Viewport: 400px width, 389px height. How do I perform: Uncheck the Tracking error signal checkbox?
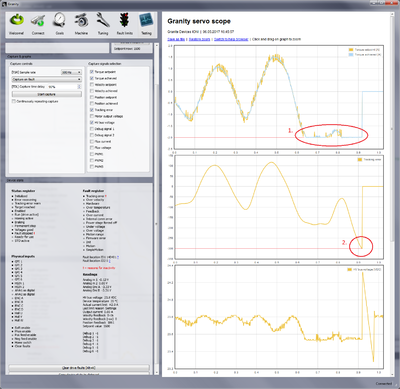pyautogui.click(x=92, y=110)
